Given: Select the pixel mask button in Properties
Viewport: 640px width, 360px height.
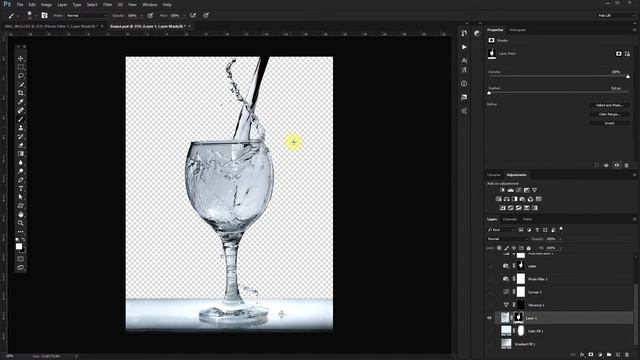Looking at the screenshot, I should coord(619,53).
